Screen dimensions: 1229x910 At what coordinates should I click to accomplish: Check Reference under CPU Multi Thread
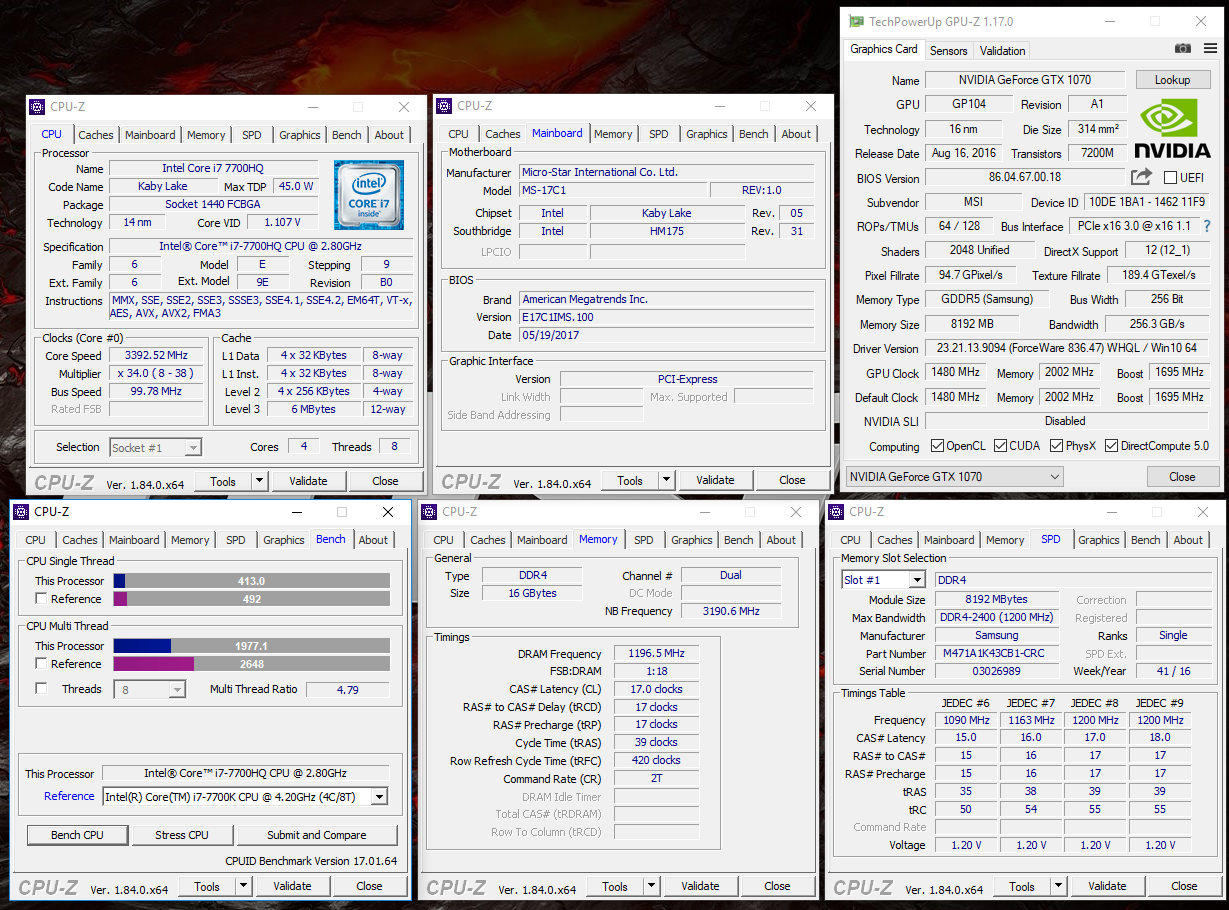tap(41, 664)
